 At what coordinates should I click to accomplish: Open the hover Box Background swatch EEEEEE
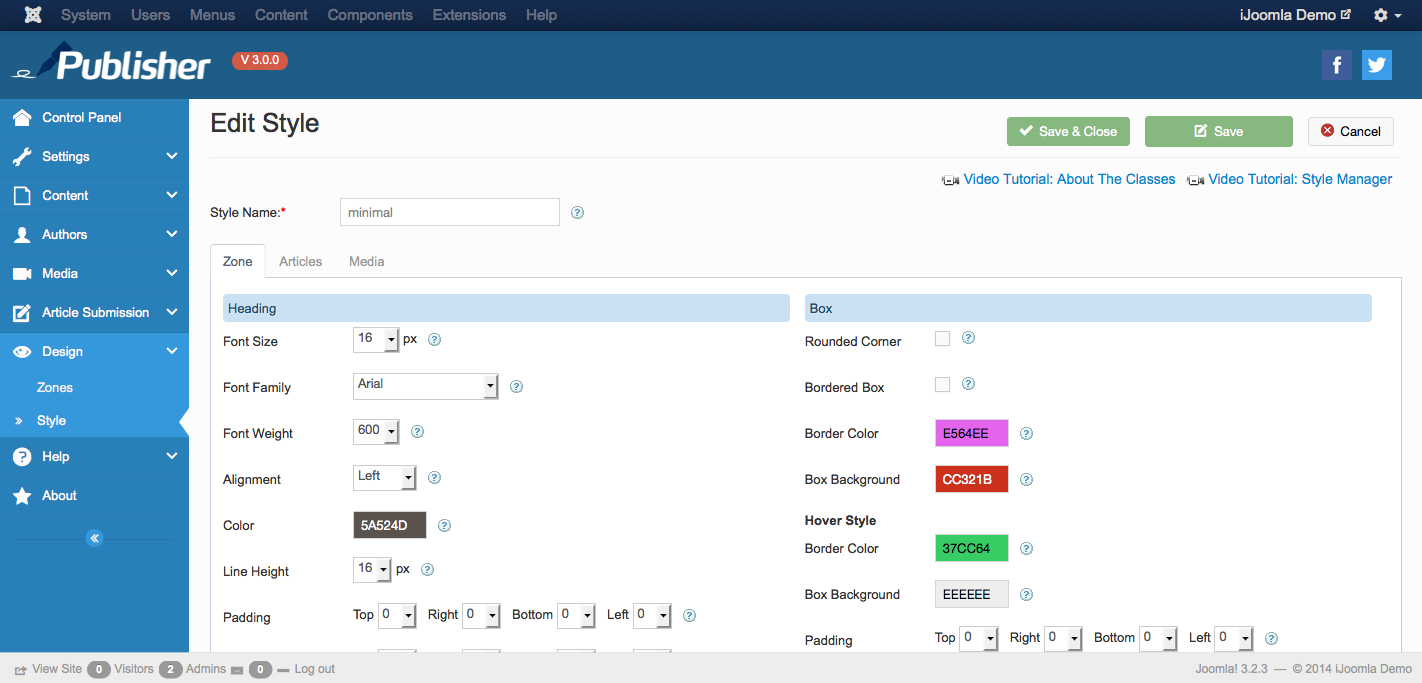click(x=972, y=594)
